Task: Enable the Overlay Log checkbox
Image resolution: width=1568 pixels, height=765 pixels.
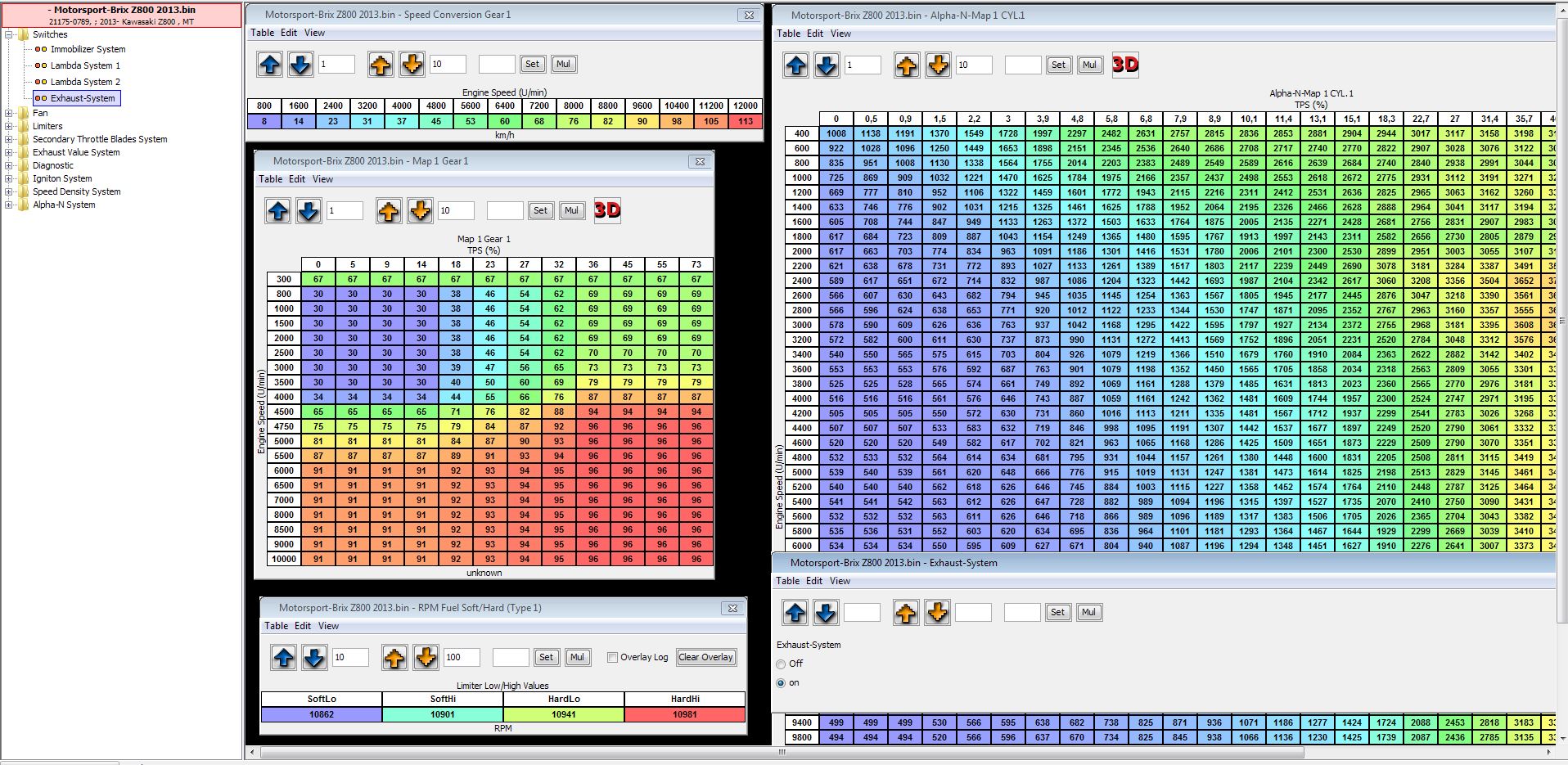Action: click(612, 657)
